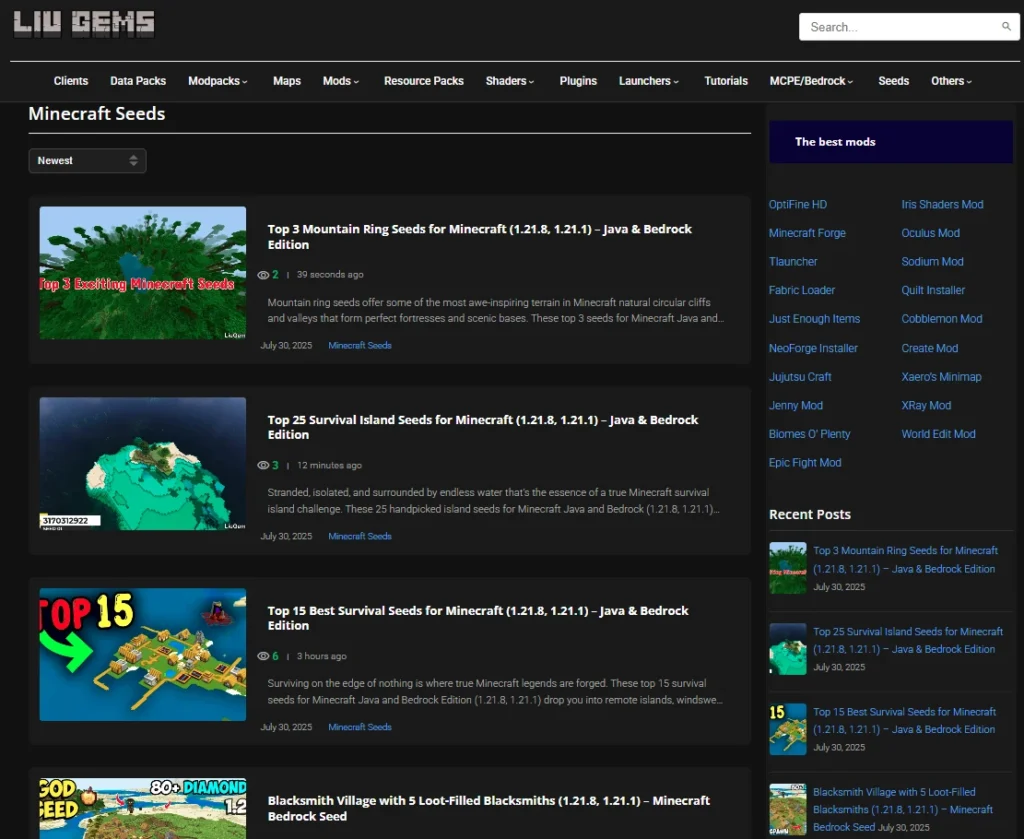Open Resource Packs in the navigation
Image resolution: width=1024 pixels, height=839 pixels.
click(x=424, y=81)
